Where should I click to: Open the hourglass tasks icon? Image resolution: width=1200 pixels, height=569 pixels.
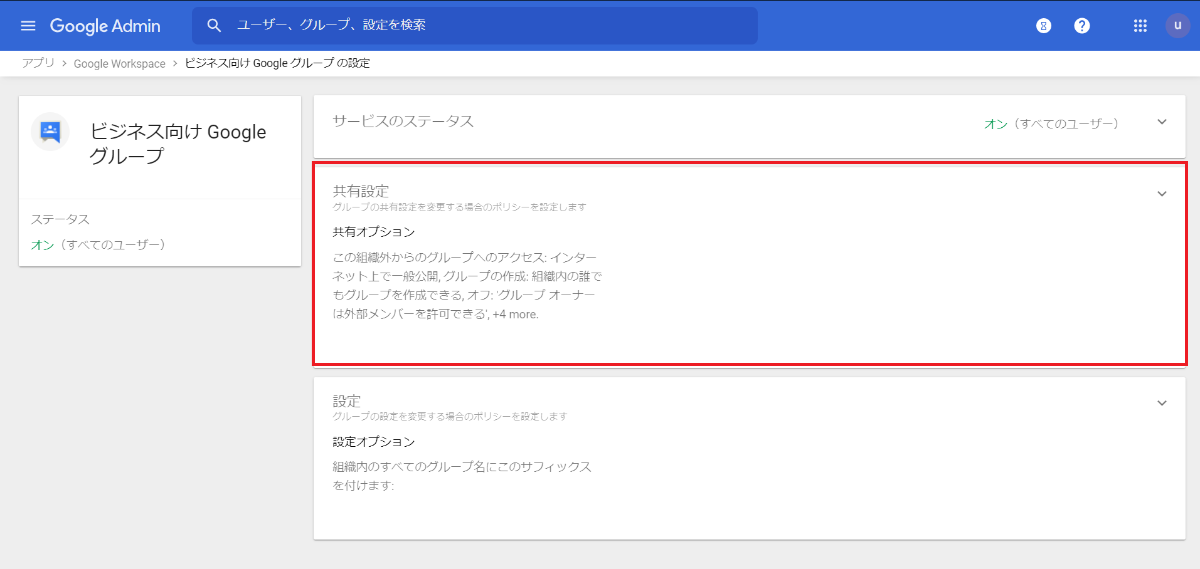pos(1043,25)
